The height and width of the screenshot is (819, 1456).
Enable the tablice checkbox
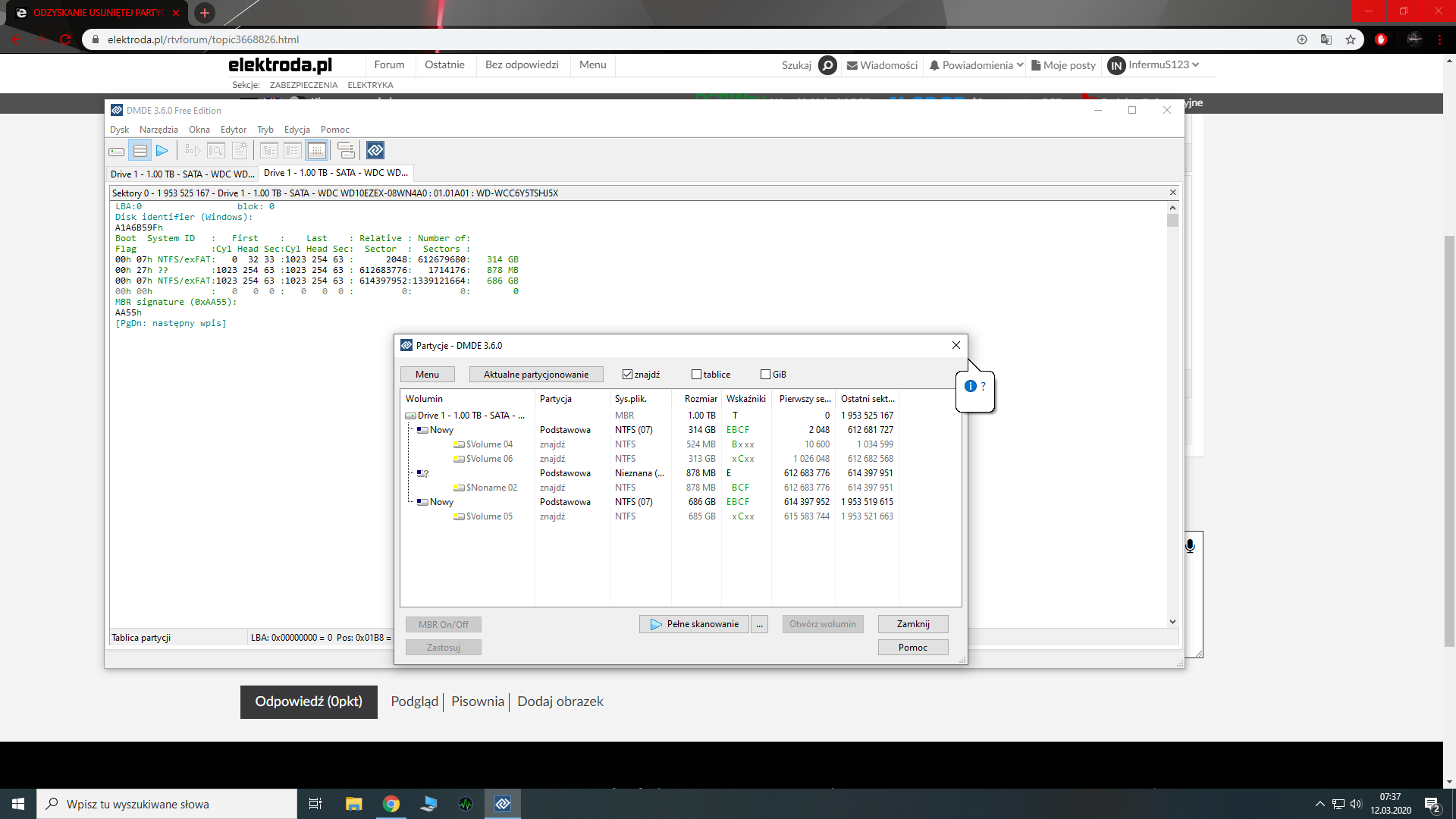(x=696, y=375)
